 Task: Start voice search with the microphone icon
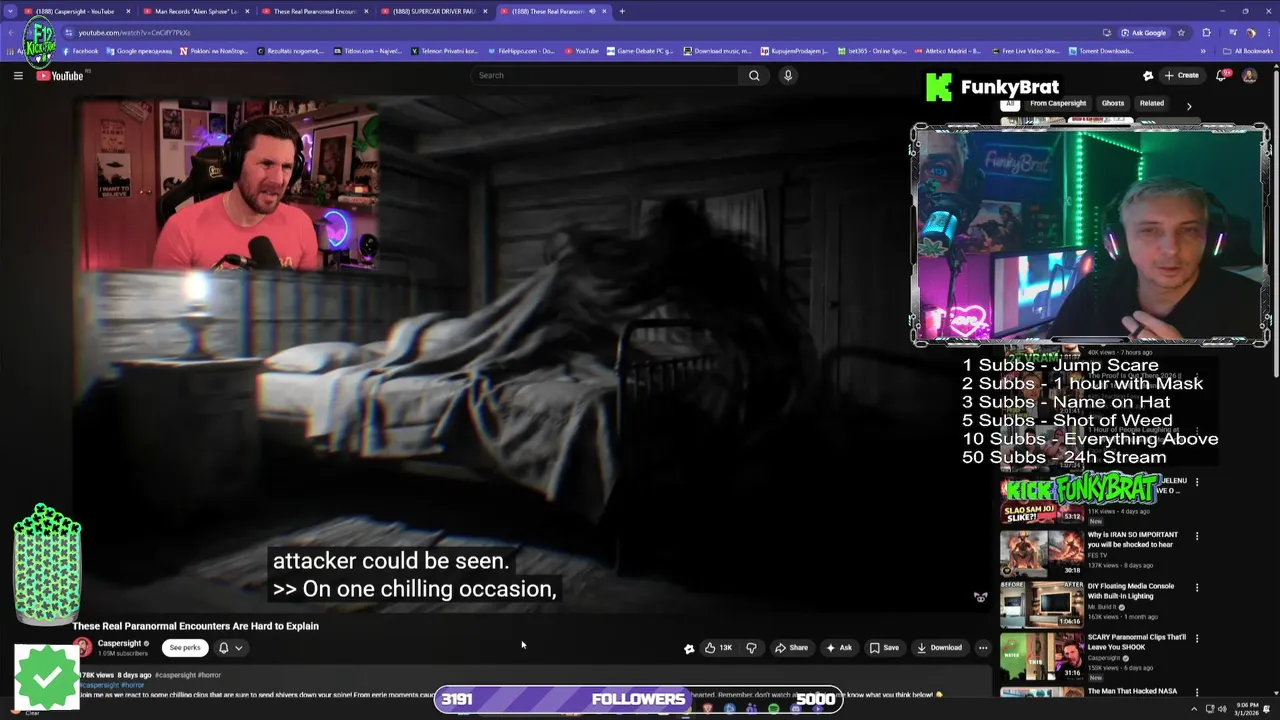coord(788,75)
